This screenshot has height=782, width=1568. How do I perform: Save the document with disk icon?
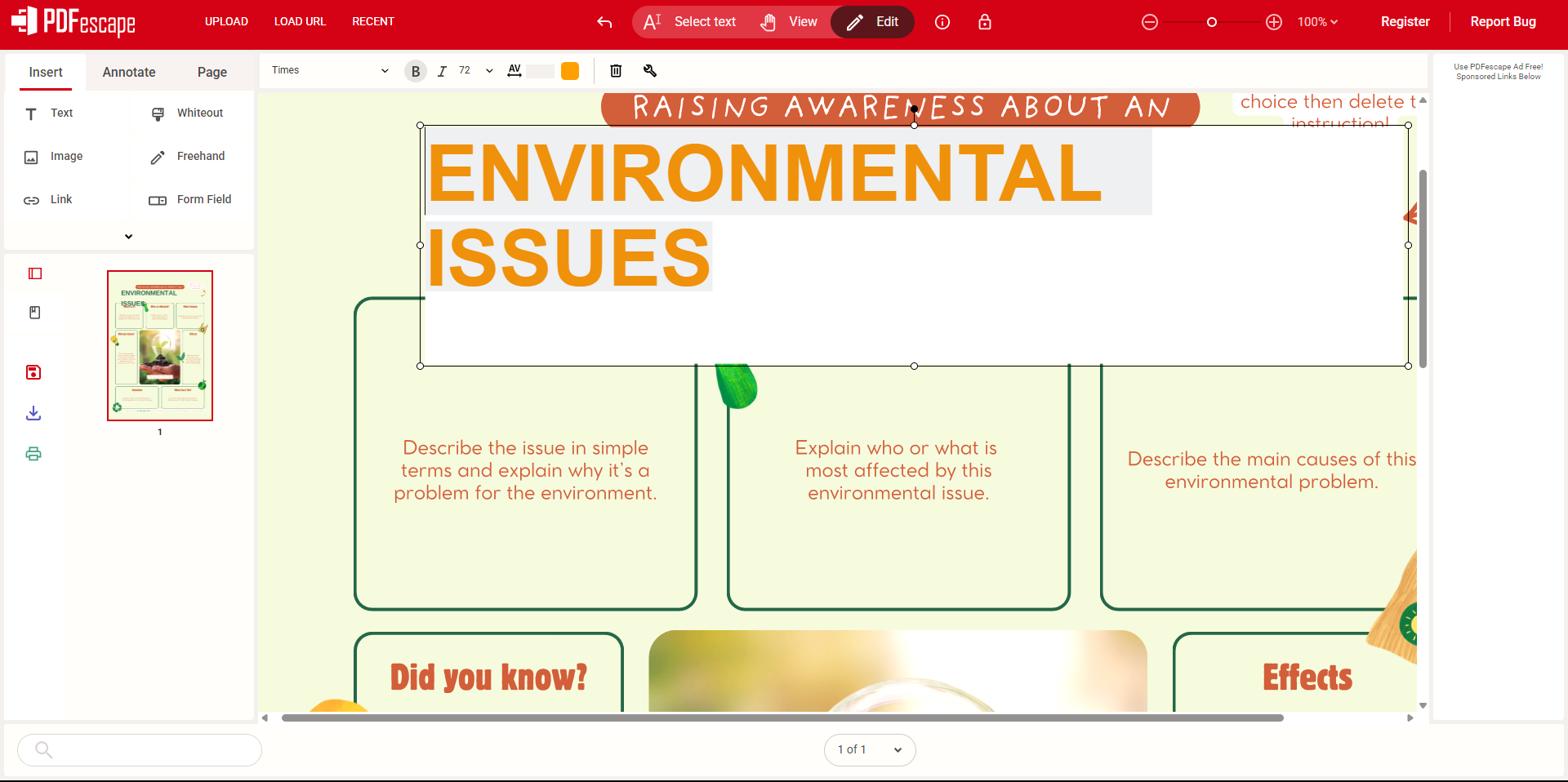coord(33,372)
